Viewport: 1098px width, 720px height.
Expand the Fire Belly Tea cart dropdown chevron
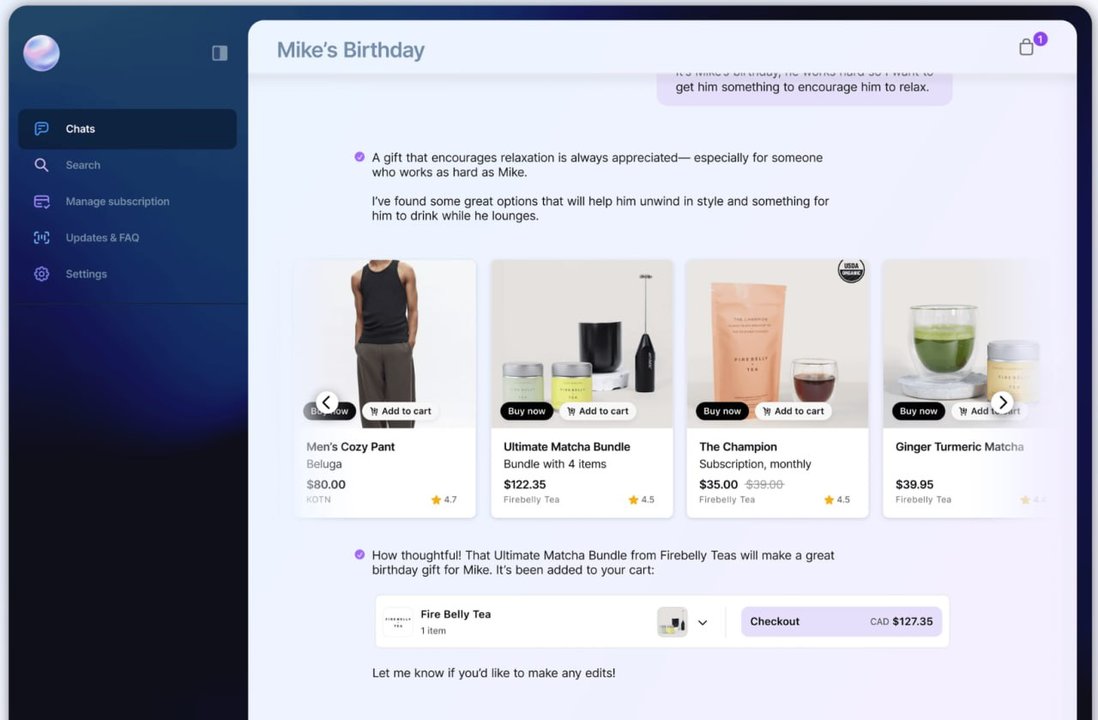(x=702, y=622)
